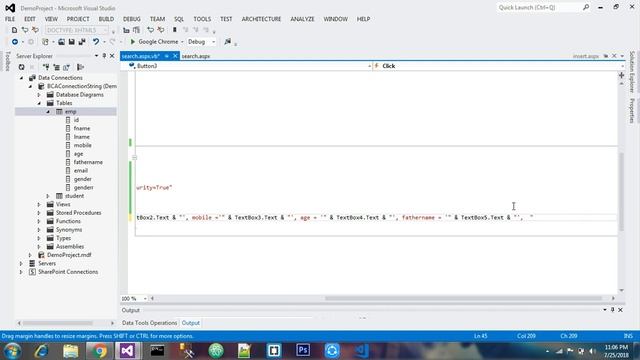
Task: Collapse the emp table node
Action: point(48,111)
